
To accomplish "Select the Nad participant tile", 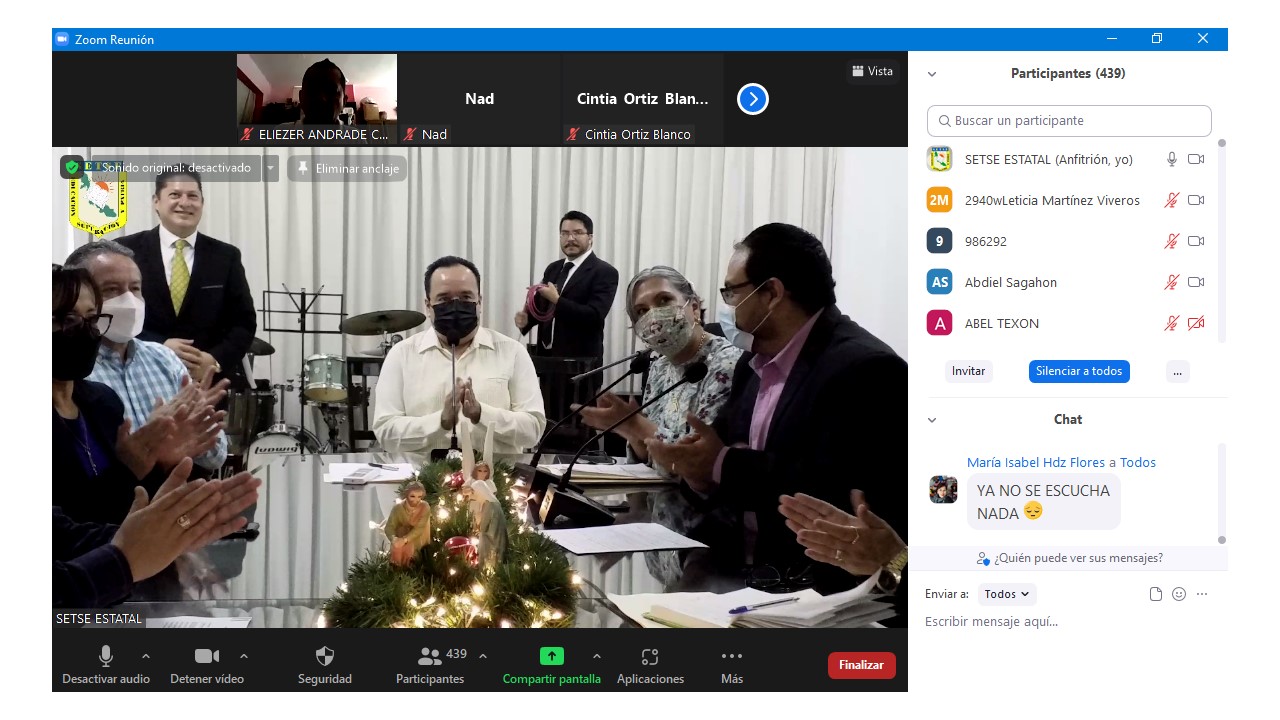I will tap(480, 98).
